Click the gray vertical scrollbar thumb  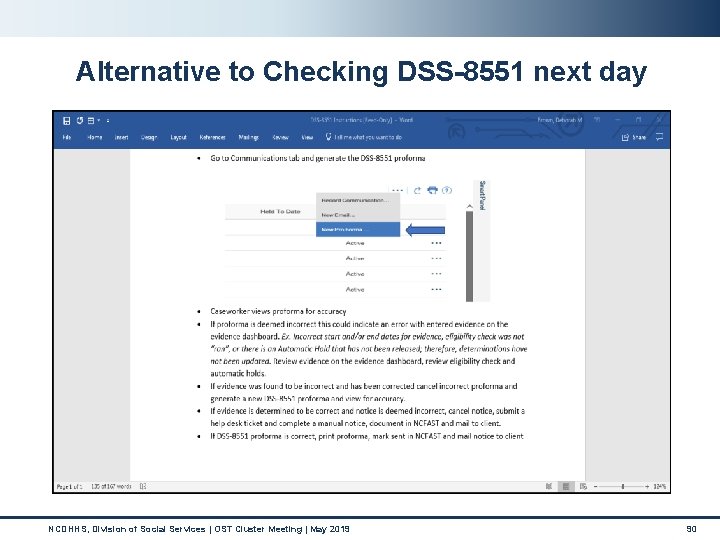pyautogui.click(x=469, y=256)
